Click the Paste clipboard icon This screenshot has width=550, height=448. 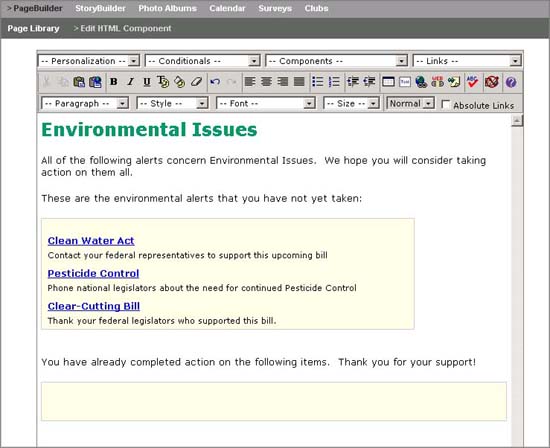point(79,82)
